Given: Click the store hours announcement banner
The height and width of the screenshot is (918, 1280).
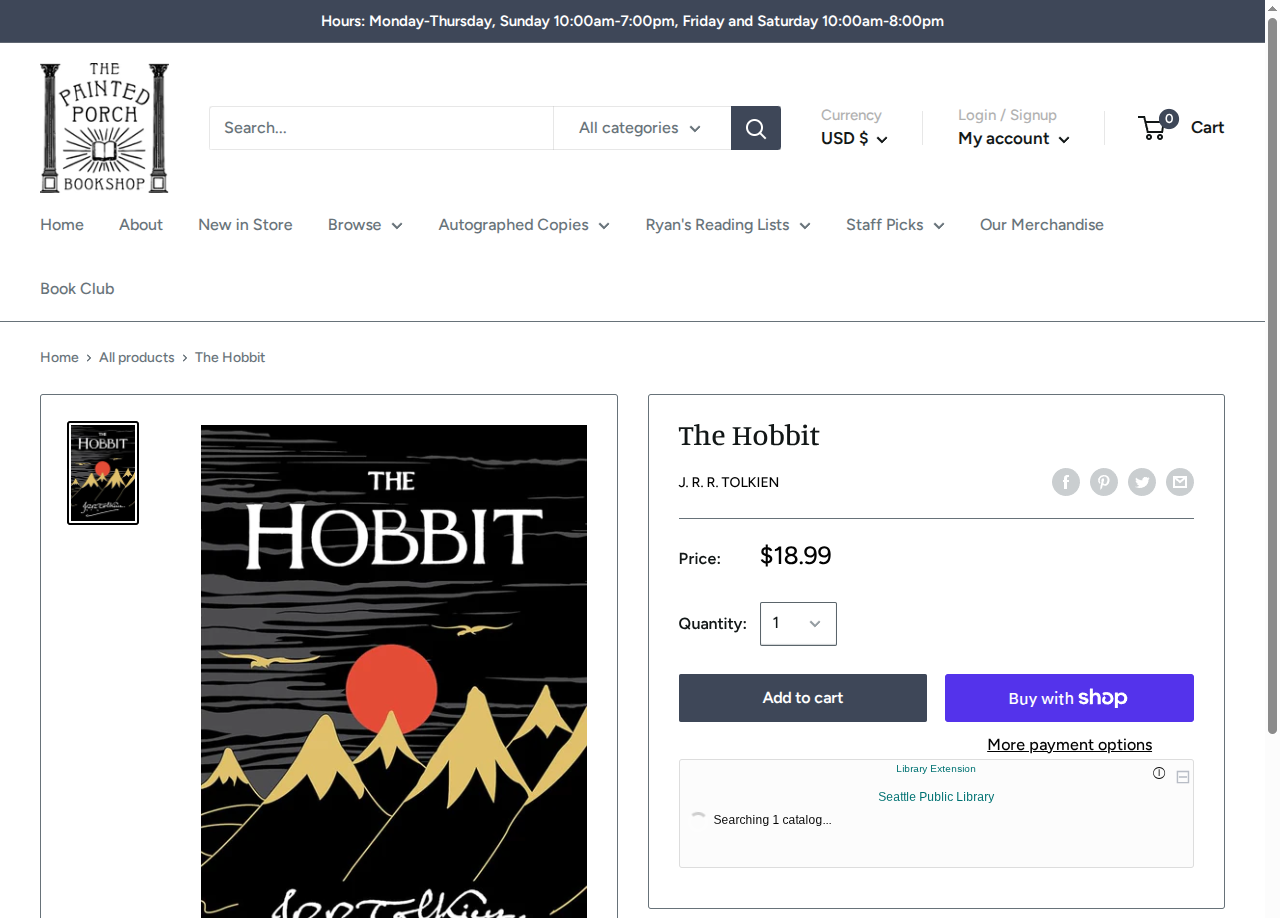Looking at the screenshot, I should click(x=632, y=21).
